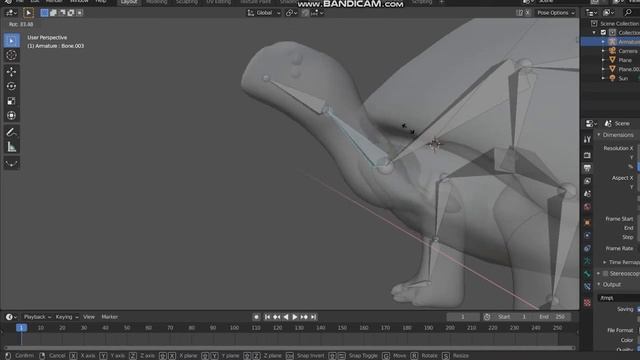Screen dimensions: 640x360
Task: Toggle snapping magnet in viewport header
Action: (x=305, y=13)
